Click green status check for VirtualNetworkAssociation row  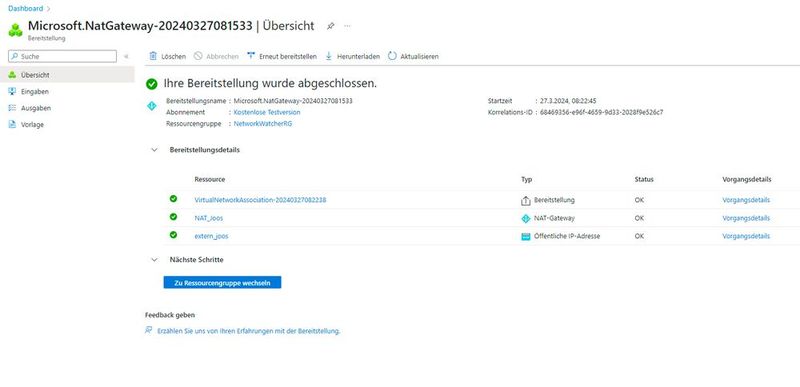coord(173,199)
